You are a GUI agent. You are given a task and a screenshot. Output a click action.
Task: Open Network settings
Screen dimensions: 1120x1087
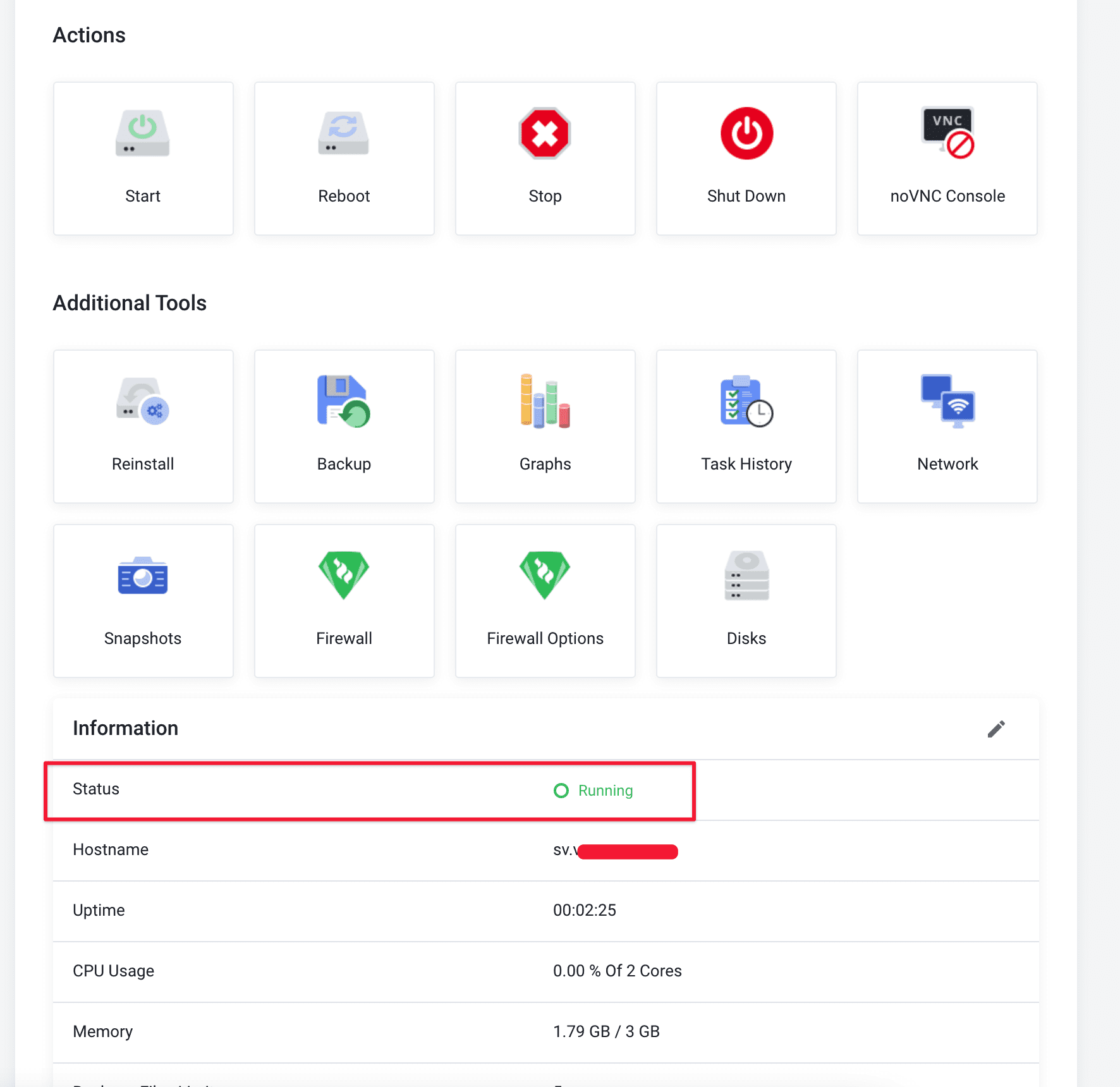(x=947, y=427)
